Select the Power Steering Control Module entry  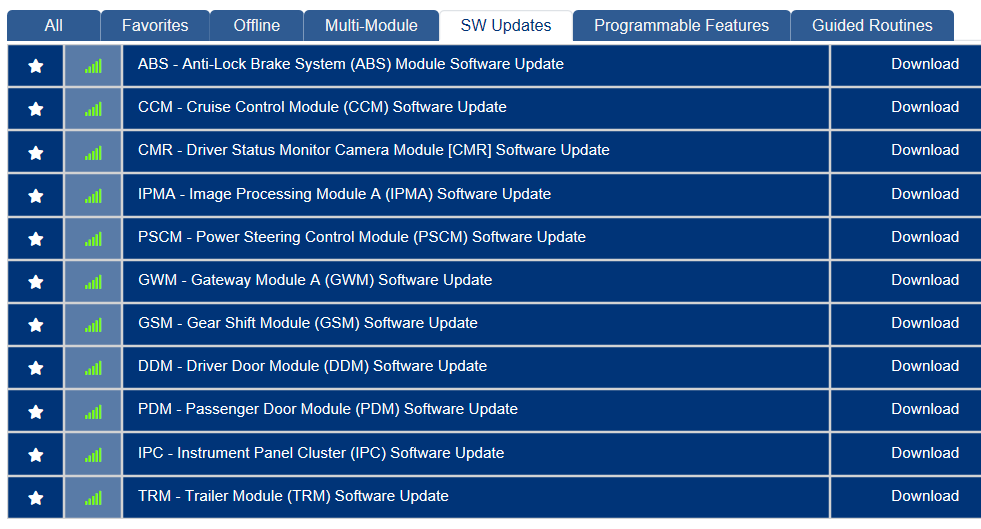362,238
